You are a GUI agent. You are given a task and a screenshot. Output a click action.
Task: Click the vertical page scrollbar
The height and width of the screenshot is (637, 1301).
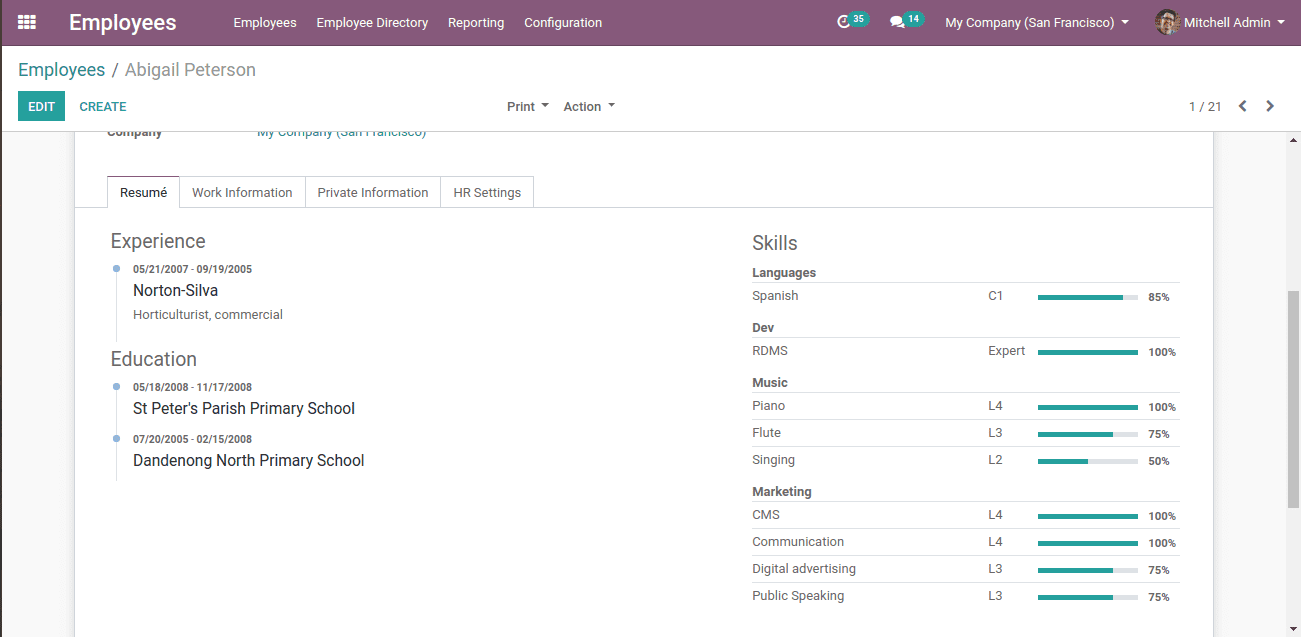coord(1293,400)
